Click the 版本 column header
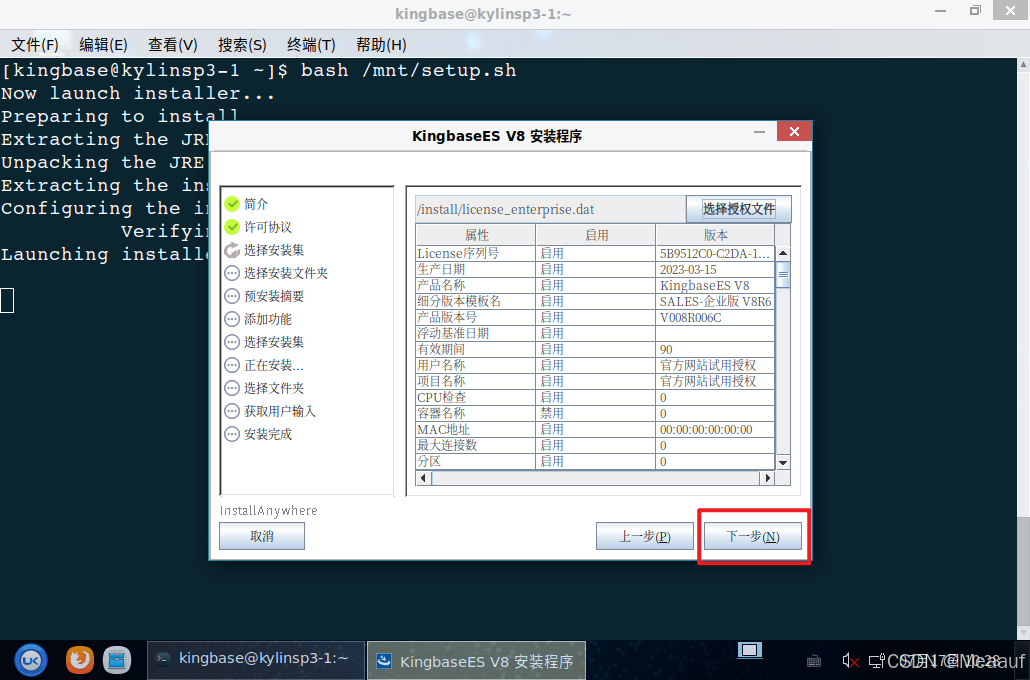1030x680 pixels. (x=715, y=235)
